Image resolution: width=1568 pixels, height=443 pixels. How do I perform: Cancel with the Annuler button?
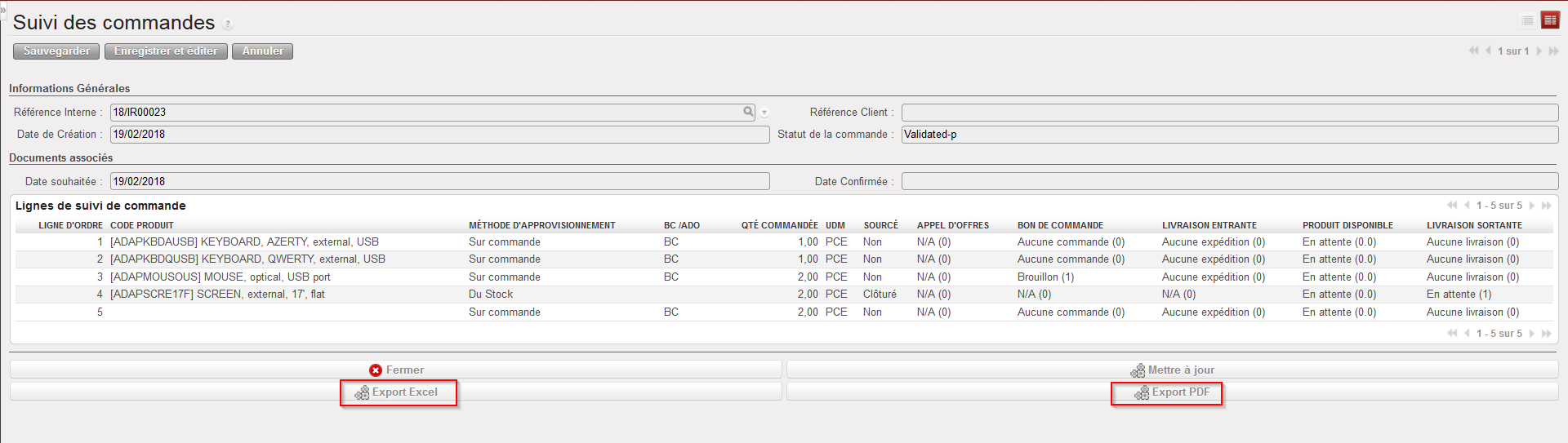pos(262,51)
